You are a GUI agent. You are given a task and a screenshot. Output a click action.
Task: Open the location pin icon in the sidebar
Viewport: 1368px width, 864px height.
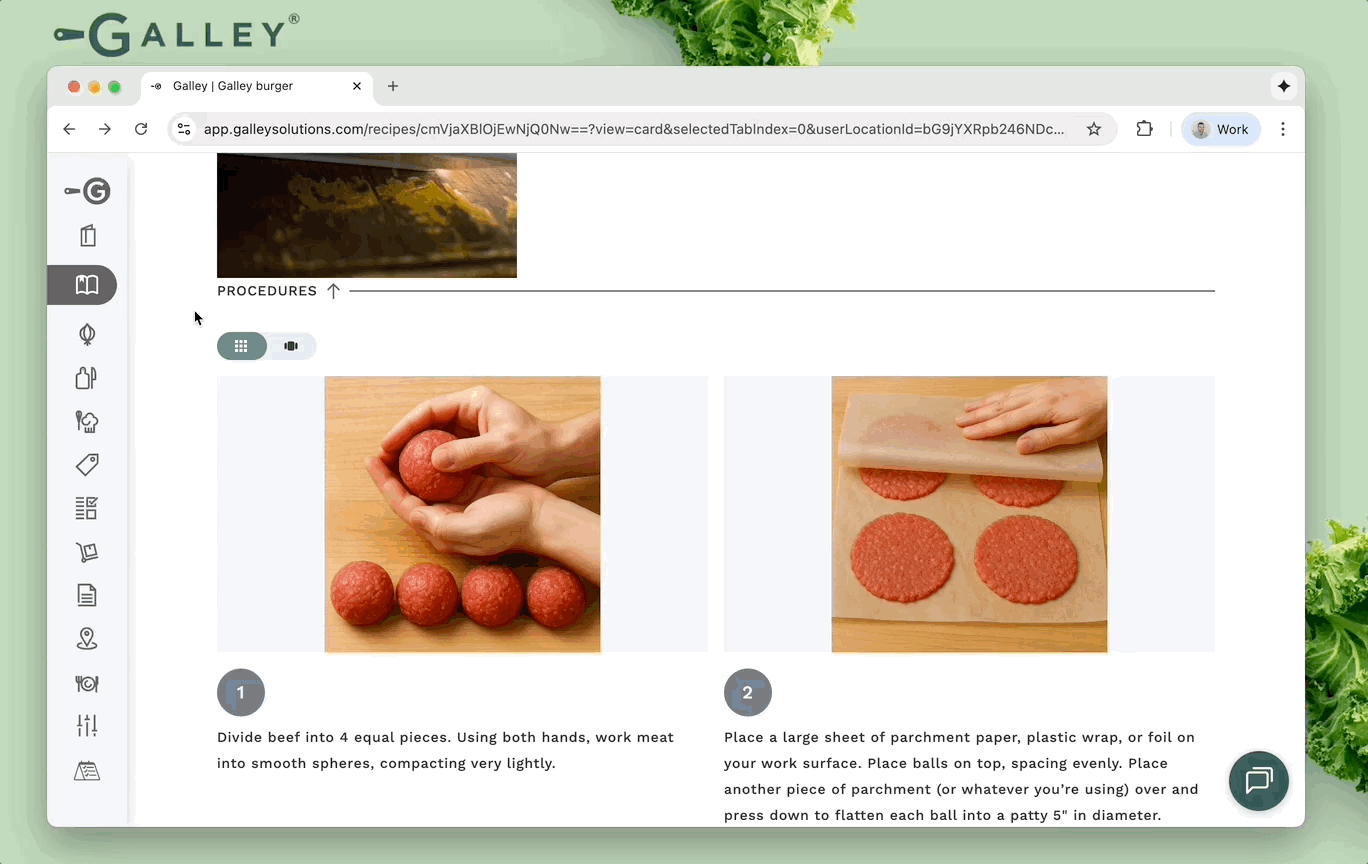click(87, 639)
